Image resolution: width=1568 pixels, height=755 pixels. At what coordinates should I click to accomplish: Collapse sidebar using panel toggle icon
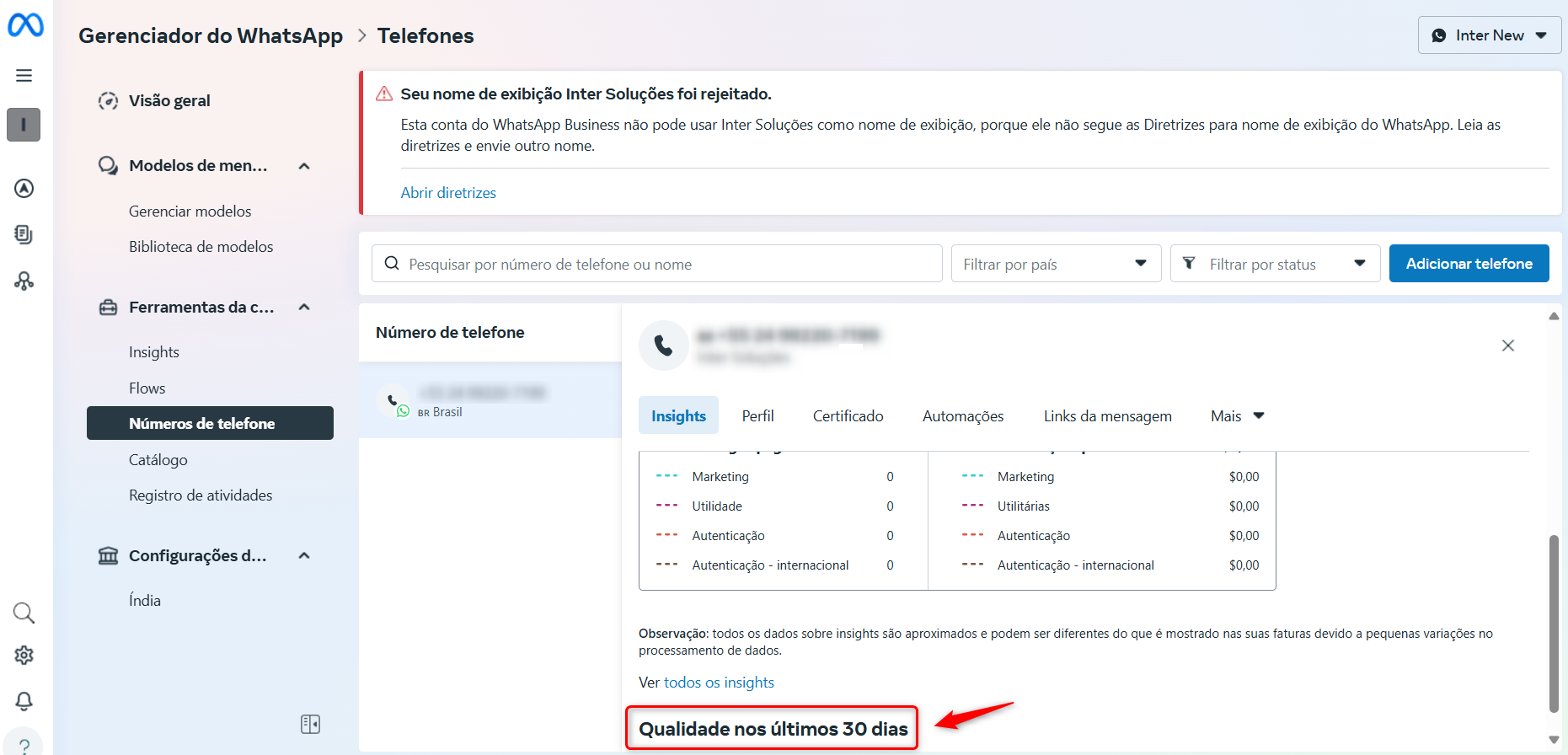(310, 724)
